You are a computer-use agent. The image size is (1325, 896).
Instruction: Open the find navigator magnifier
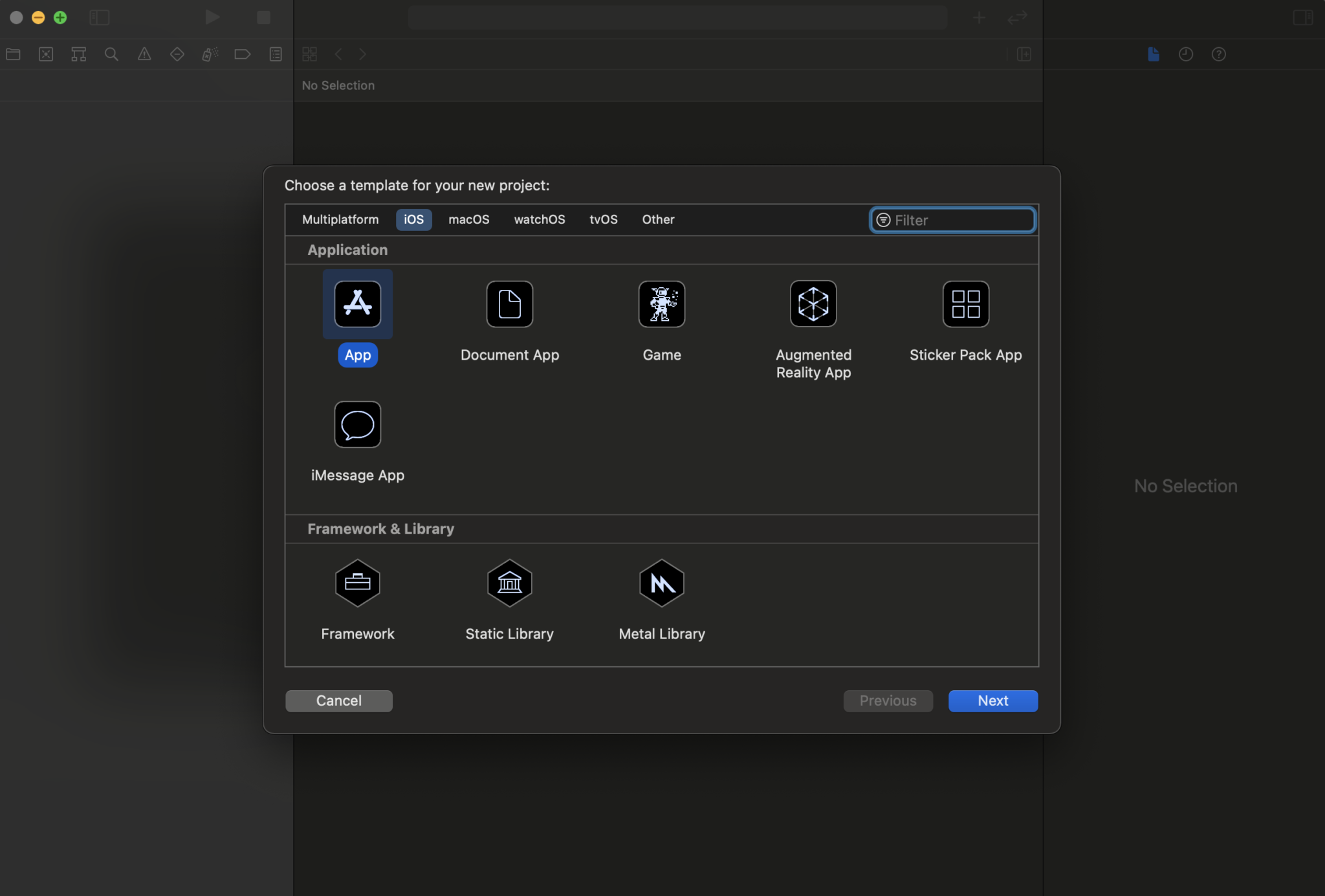(111, 54)
